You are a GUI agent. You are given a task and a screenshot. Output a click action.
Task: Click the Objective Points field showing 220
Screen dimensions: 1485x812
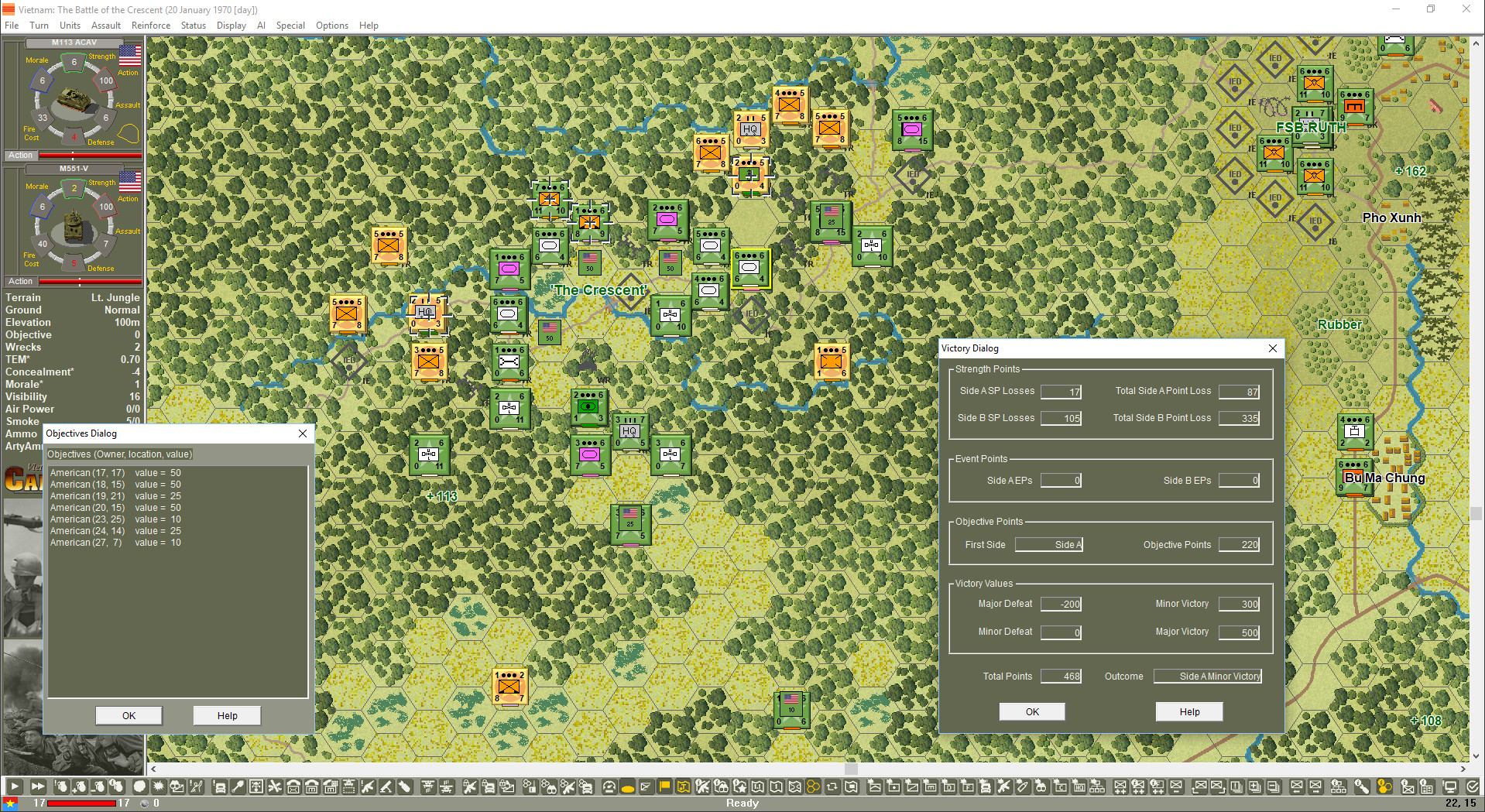pos(1240,544)
